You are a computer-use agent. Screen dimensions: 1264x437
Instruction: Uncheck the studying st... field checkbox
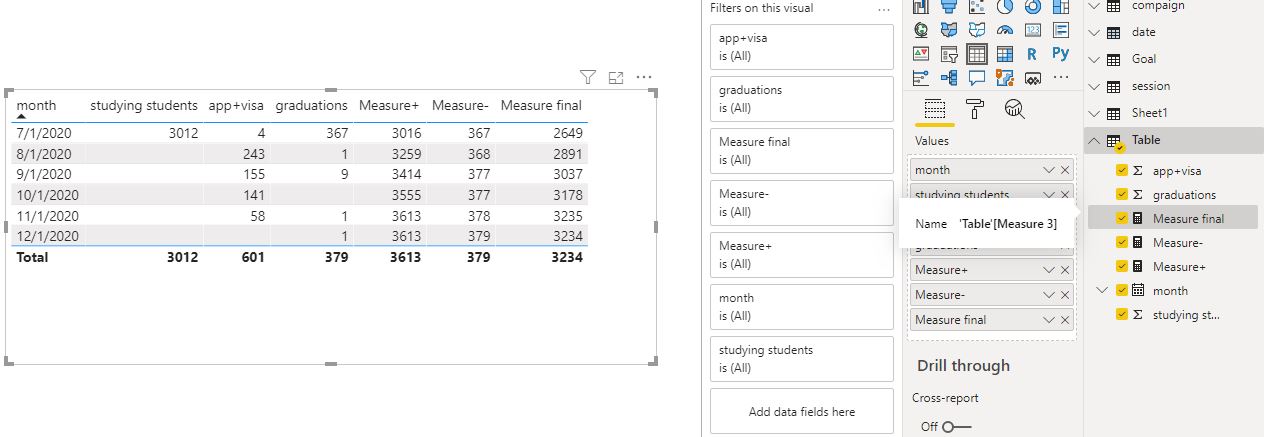(1121, 315)
